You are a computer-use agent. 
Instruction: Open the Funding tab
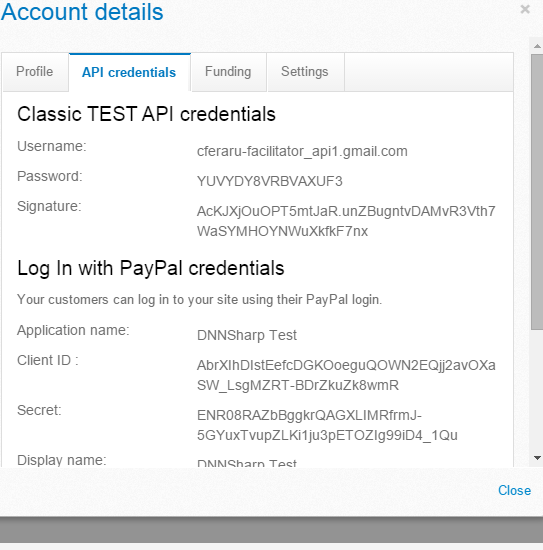[x=228, y=72]
